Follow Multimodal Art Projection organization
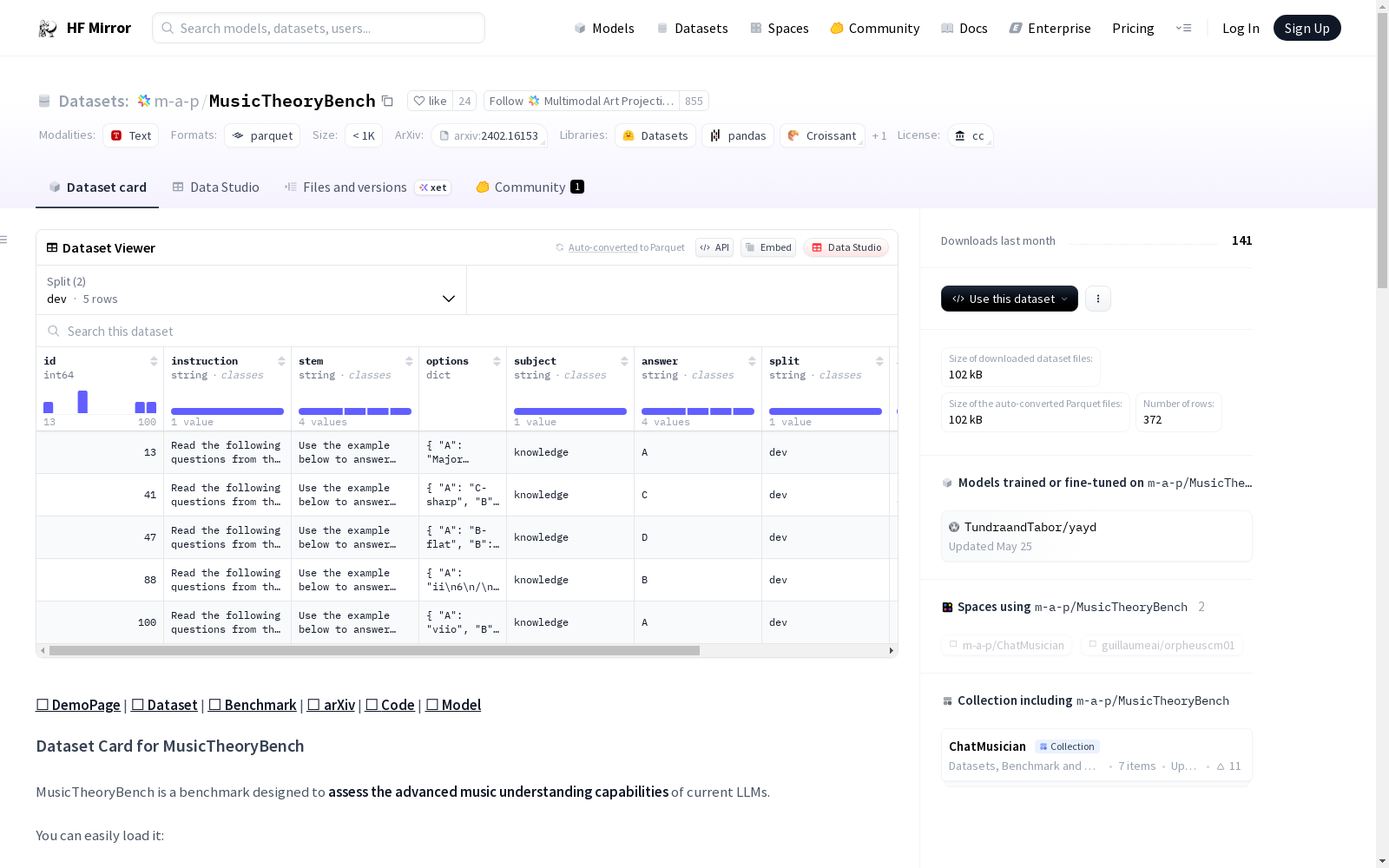Screen dimensions: 1389x868 click(582, 102)
